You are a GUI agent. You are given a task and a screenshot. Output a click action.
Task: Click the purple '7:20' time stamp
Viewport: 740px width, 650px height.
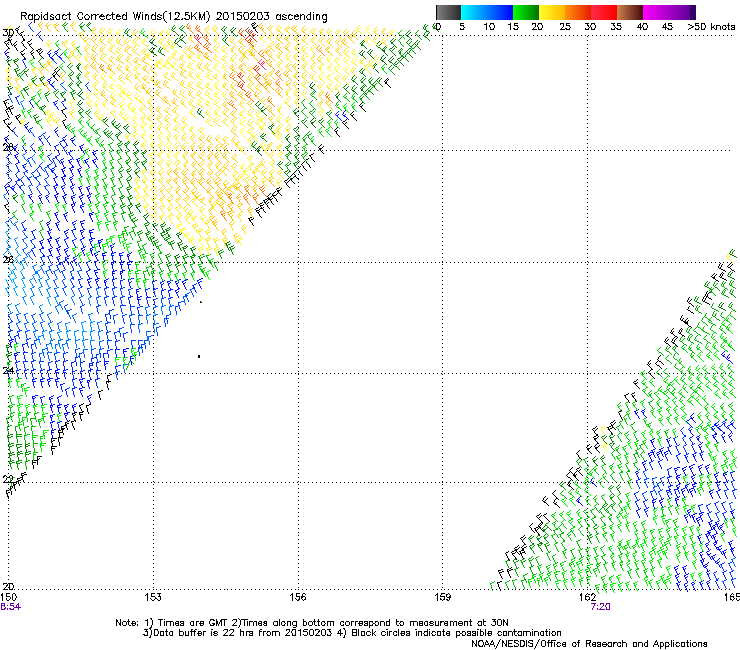600,607
